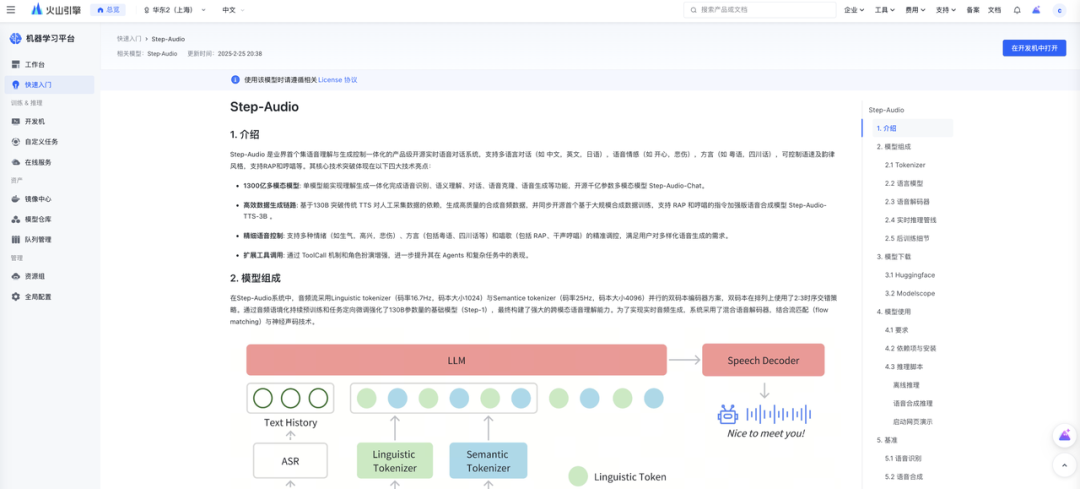Jump to 语音合成推理 in the outline
Image resolution: width=1080 pixels, height=489 pixels.
pos(913,403)
